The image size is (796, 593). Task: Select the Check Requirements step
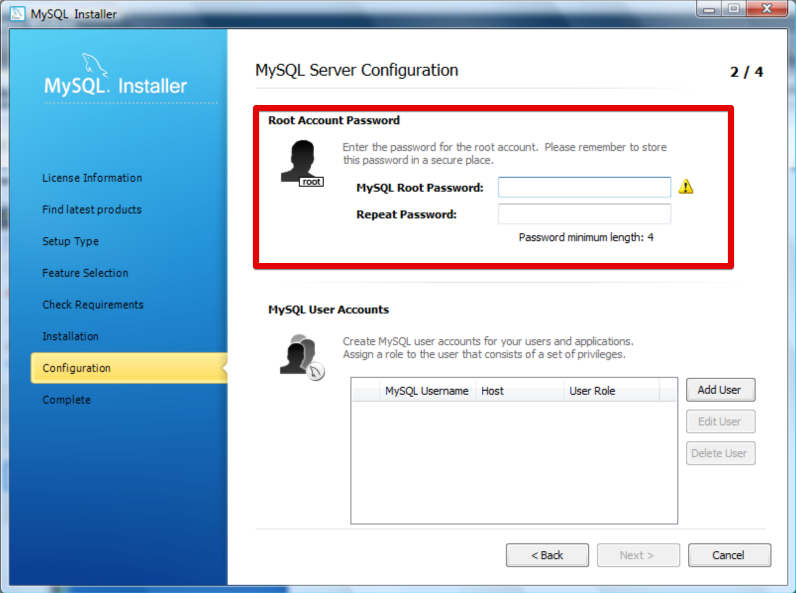pos(93,305)
